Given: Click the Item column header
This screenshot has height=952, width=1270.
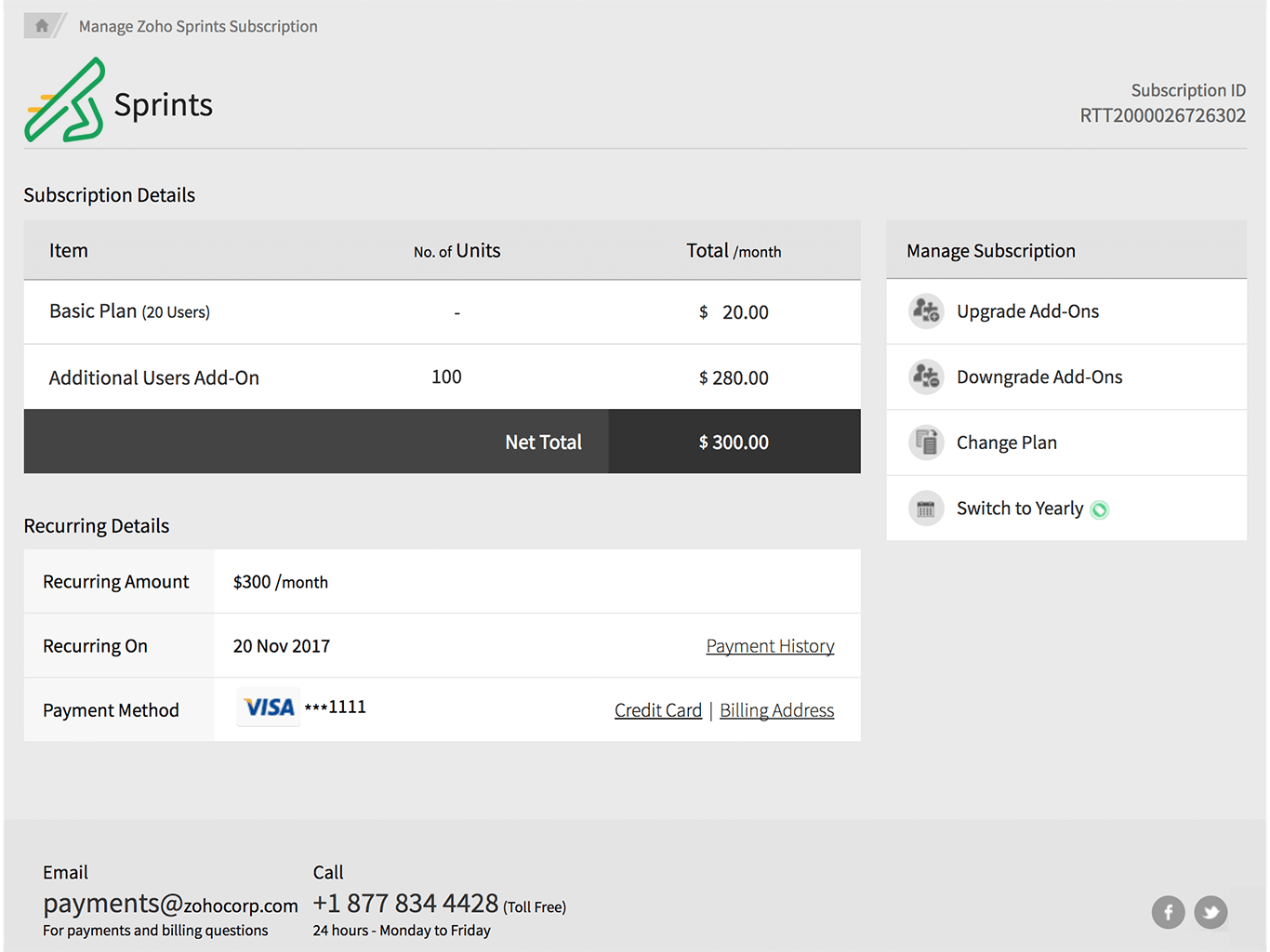Looking at the screenshot, I should [x=69, y=251].
